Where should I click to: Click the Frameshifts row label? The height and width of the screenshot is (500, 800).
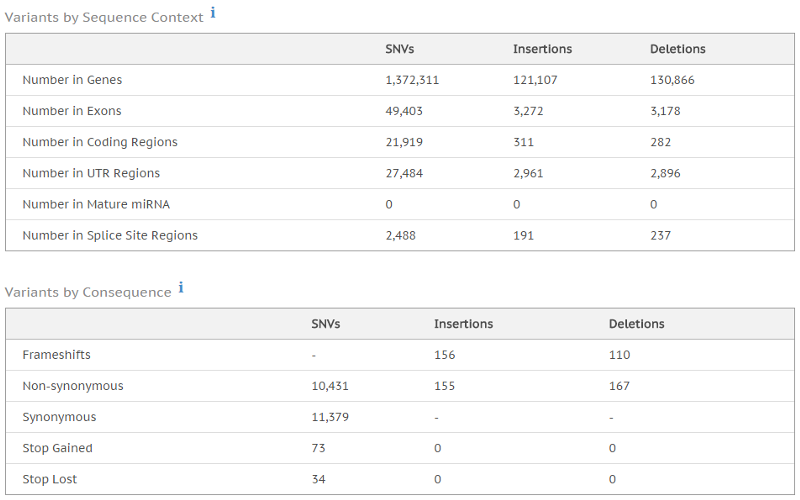coord(56,355)
